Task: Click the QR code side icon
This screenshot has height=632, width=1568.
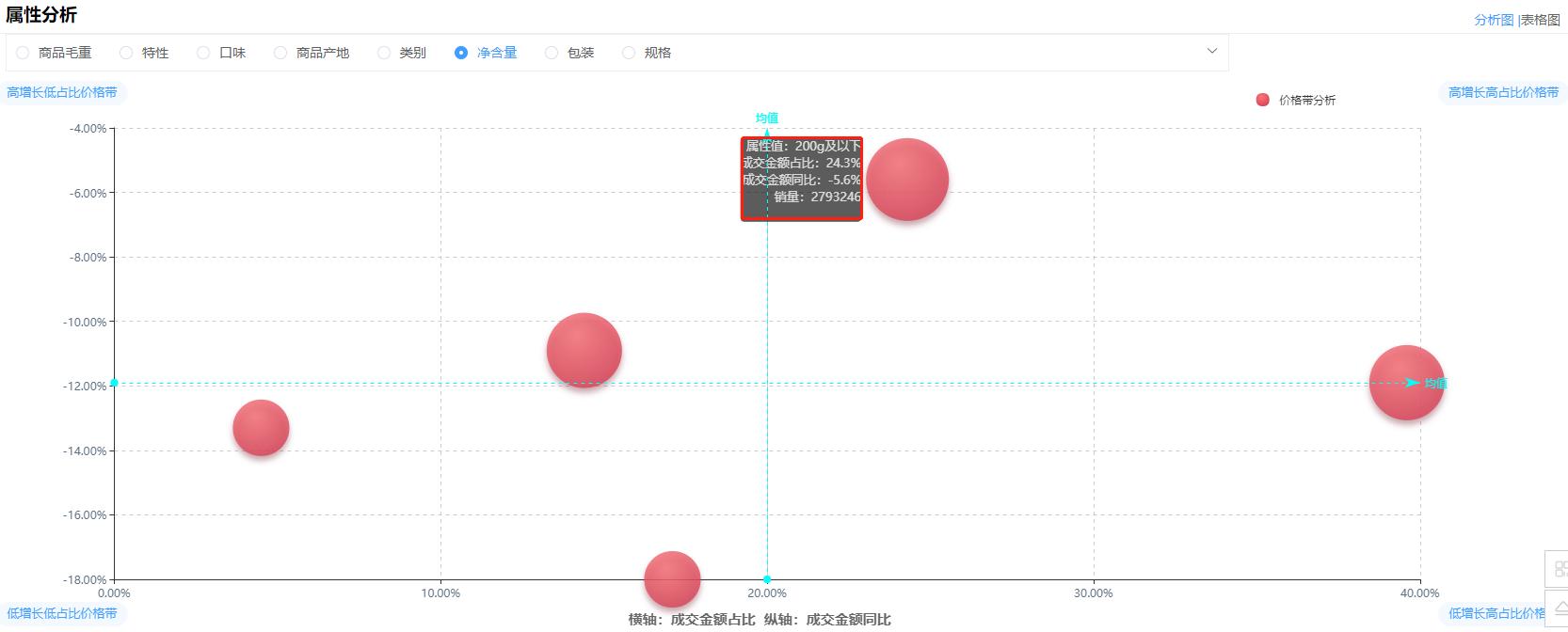Action: [1559, 569]
